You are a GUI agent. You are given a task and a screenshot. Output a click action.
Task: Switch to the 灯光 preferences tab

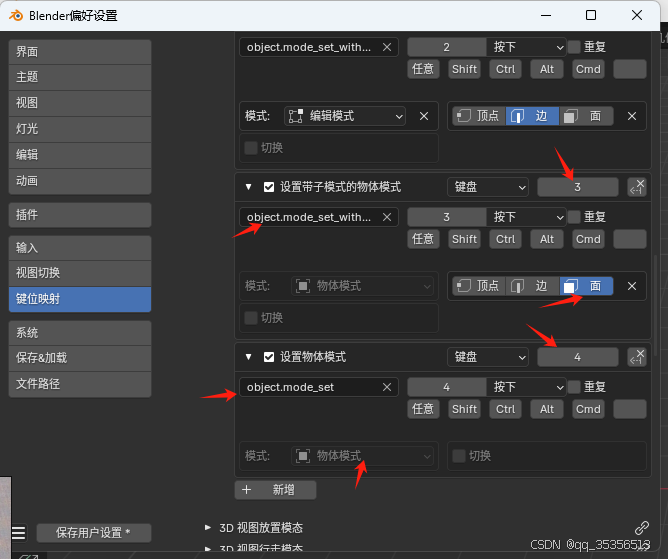tap(80, 129)
